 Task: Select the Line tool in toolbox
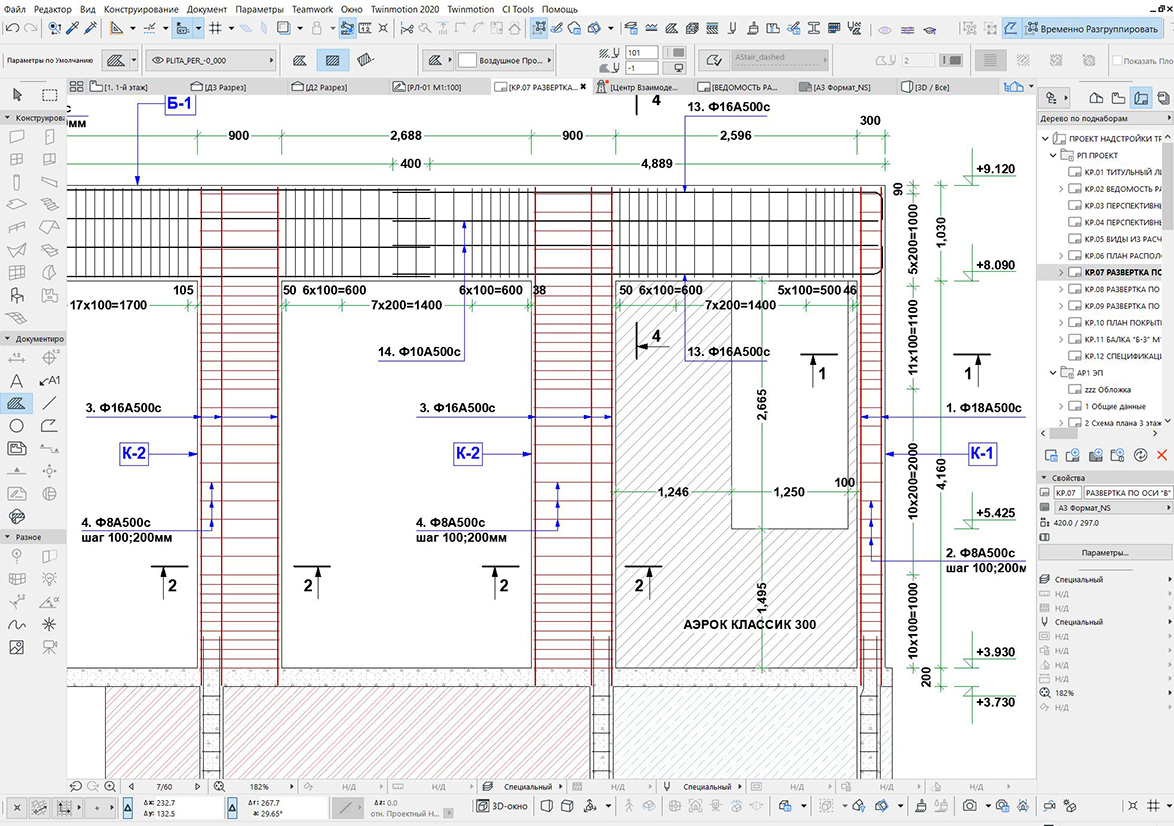coord(49,404)
